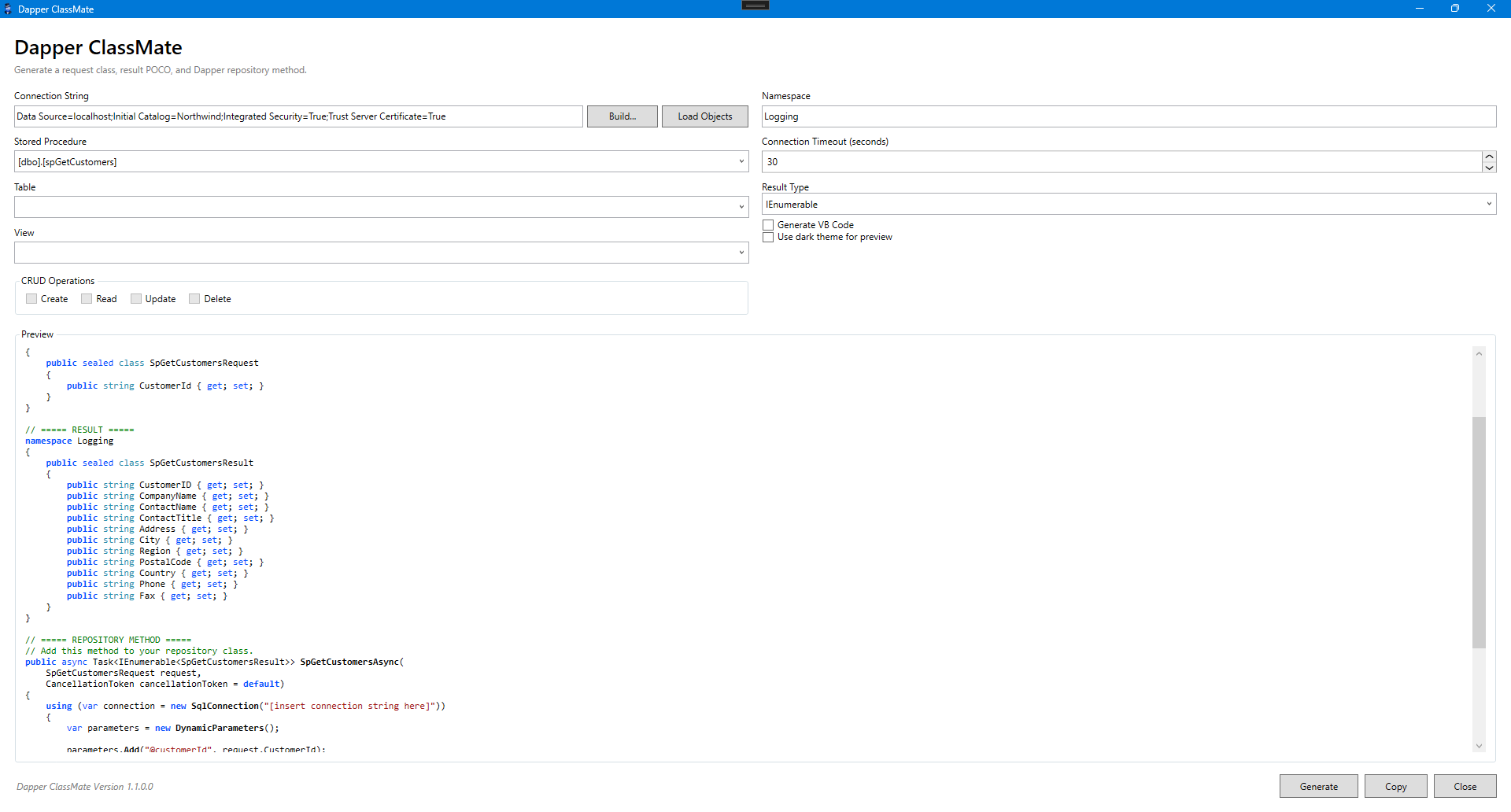Click the Generate button
The height and width of the screenshot is (812, 1511).
tap(1318, 786)
